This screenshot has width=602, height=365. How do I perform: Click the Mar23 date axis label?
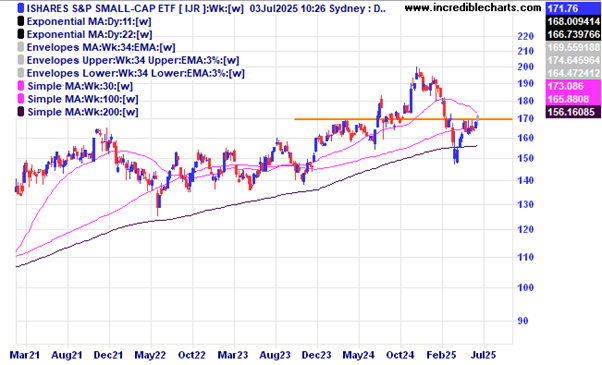pos(233,355)
